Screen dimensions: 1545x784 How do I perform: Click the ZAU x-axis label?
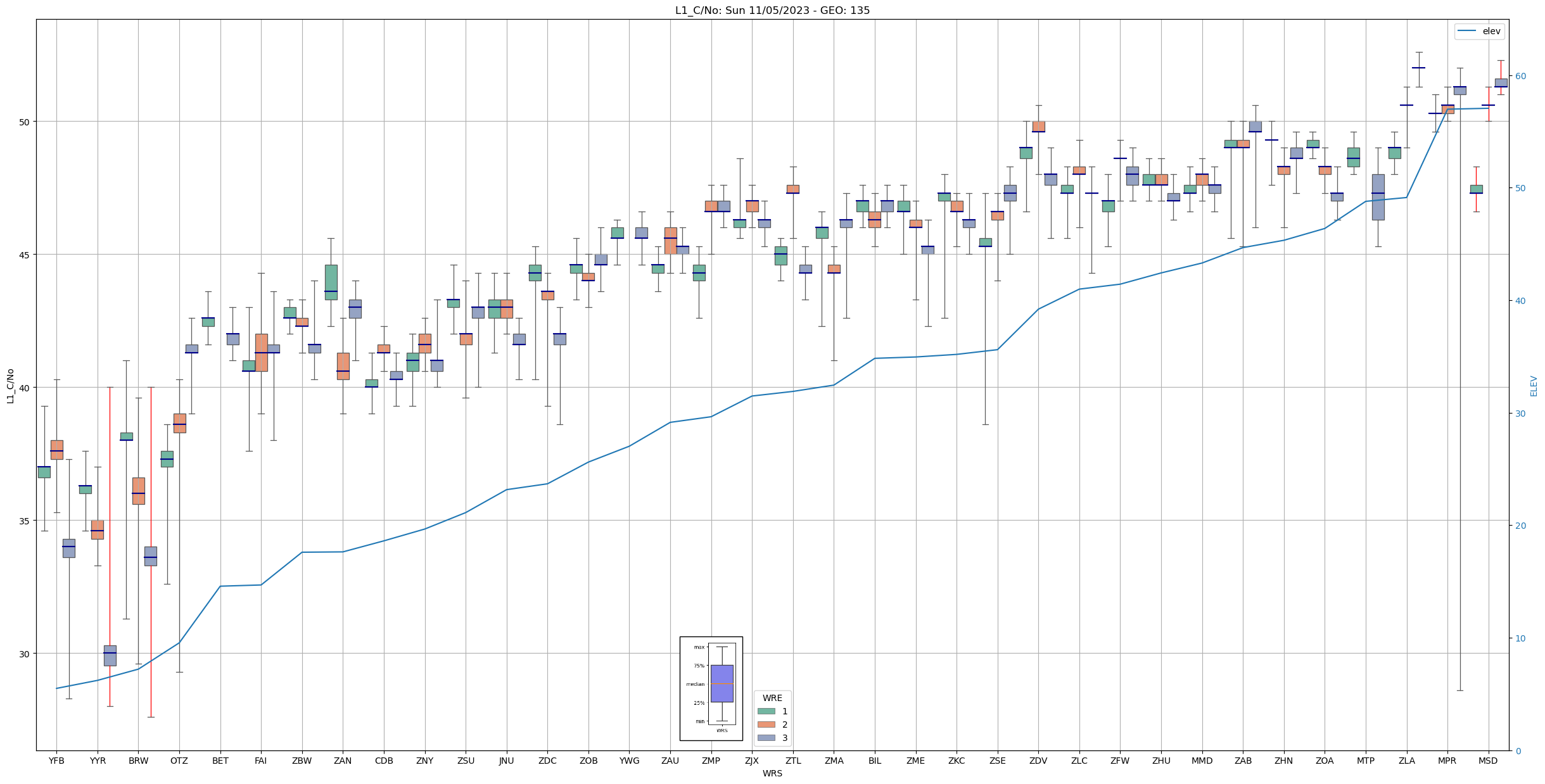[x=670, y=761]
